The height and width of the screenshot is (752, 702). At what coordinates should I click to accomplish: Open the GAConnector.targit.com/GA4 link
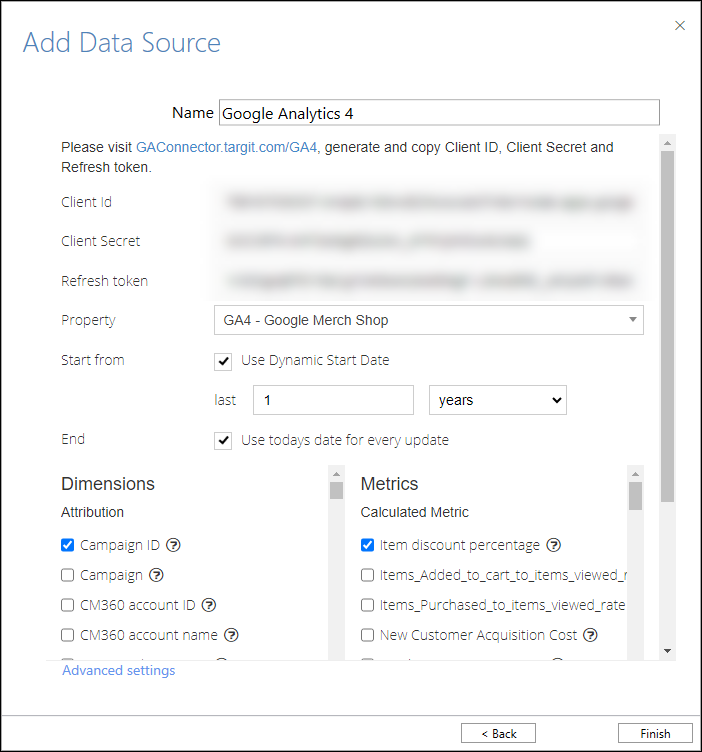coord(226,147)
